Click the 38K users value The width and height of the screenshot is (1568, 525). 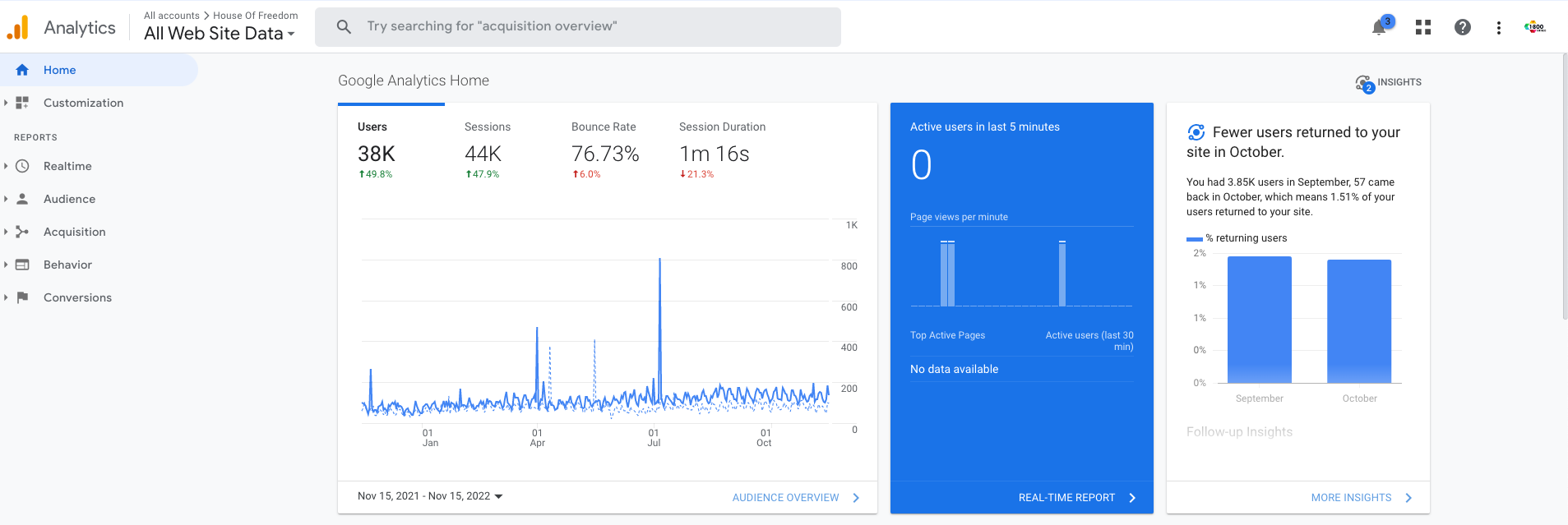tap(377, 154)
